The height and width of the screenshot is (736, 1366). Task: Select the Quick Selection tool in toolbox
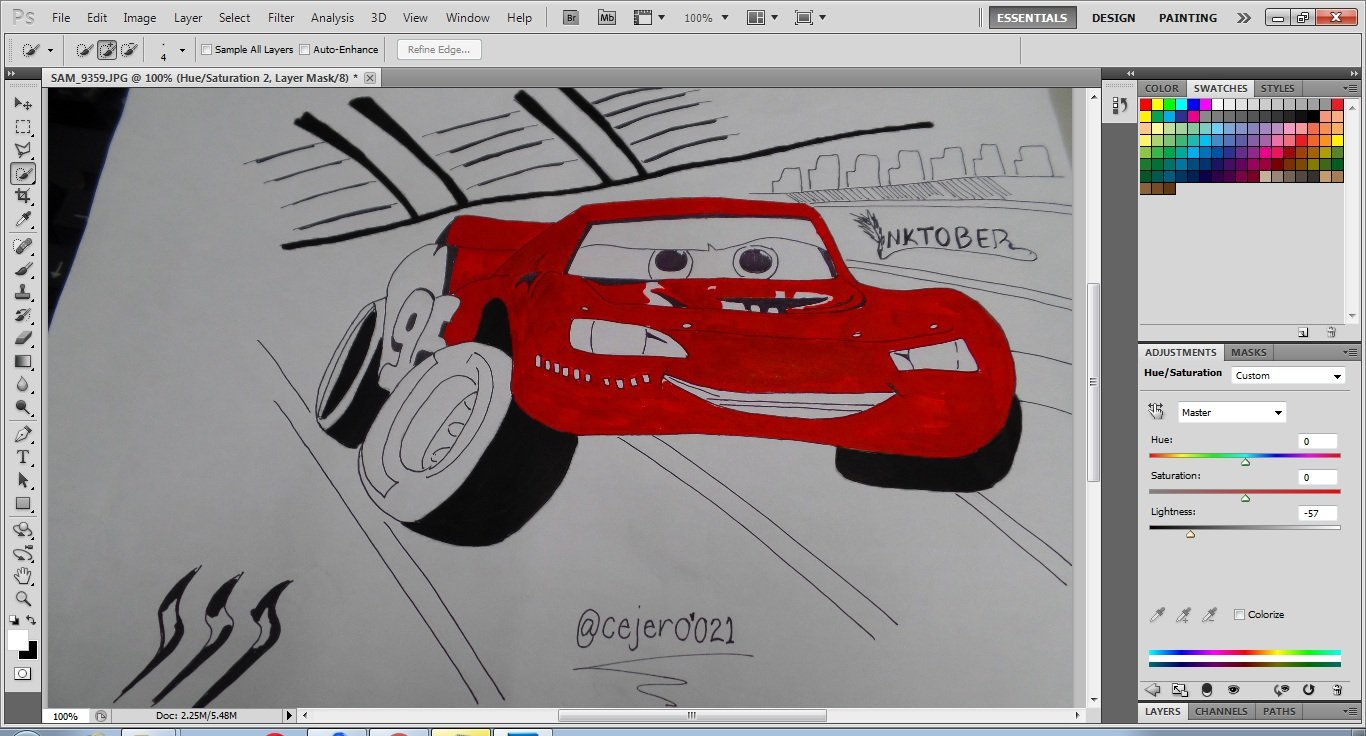[x=23, y=173]
